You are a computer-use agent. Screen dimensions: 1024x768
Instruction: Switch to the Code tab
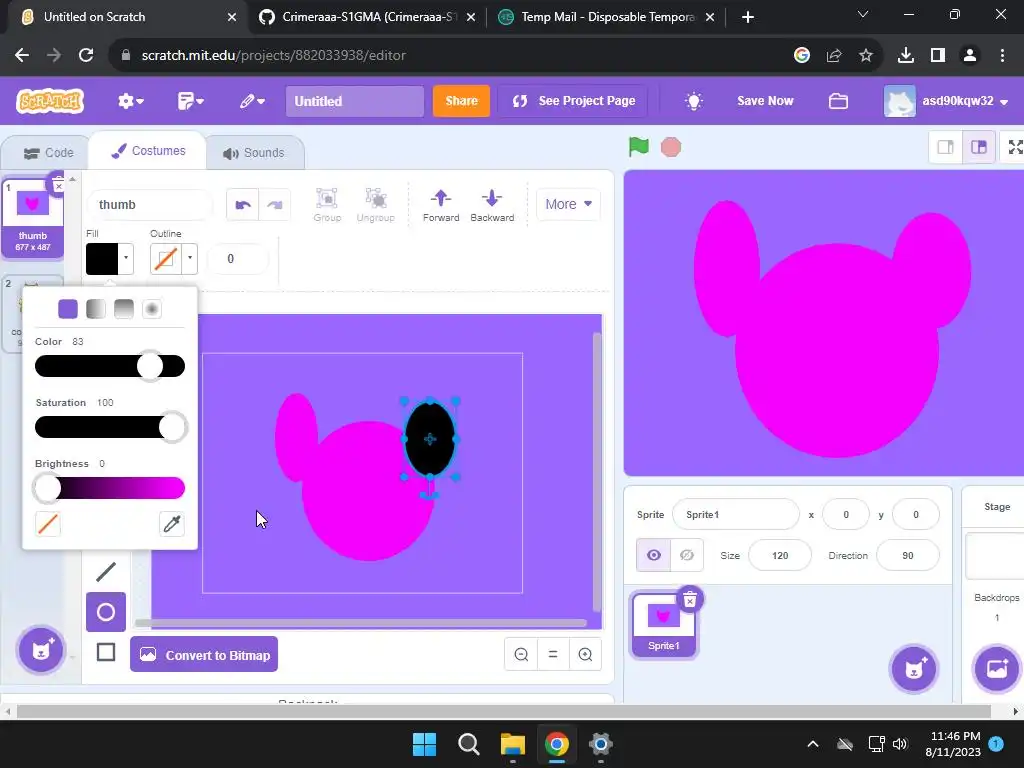pyautogui.click(x=48, y=153)
